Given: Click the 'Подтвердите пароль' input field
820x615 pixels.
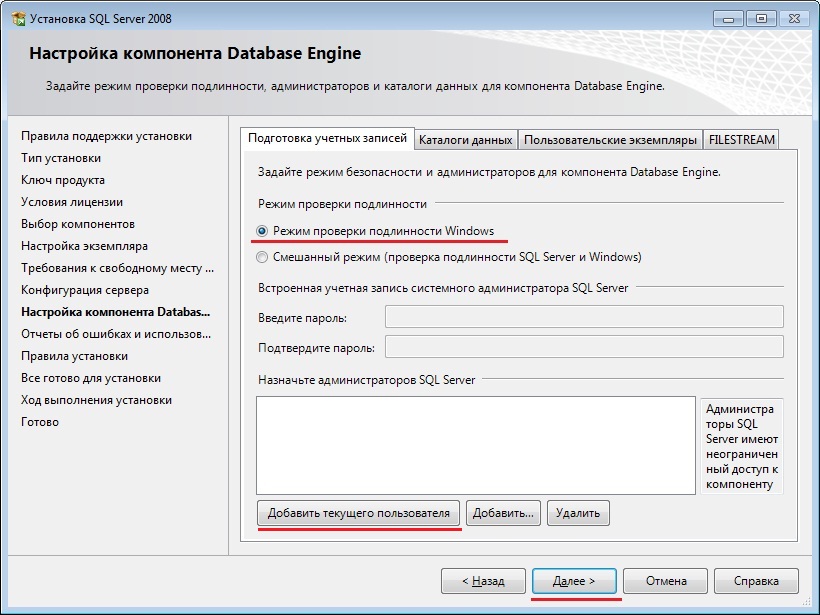Looking at the screenshot, I should tap(584, 347).
